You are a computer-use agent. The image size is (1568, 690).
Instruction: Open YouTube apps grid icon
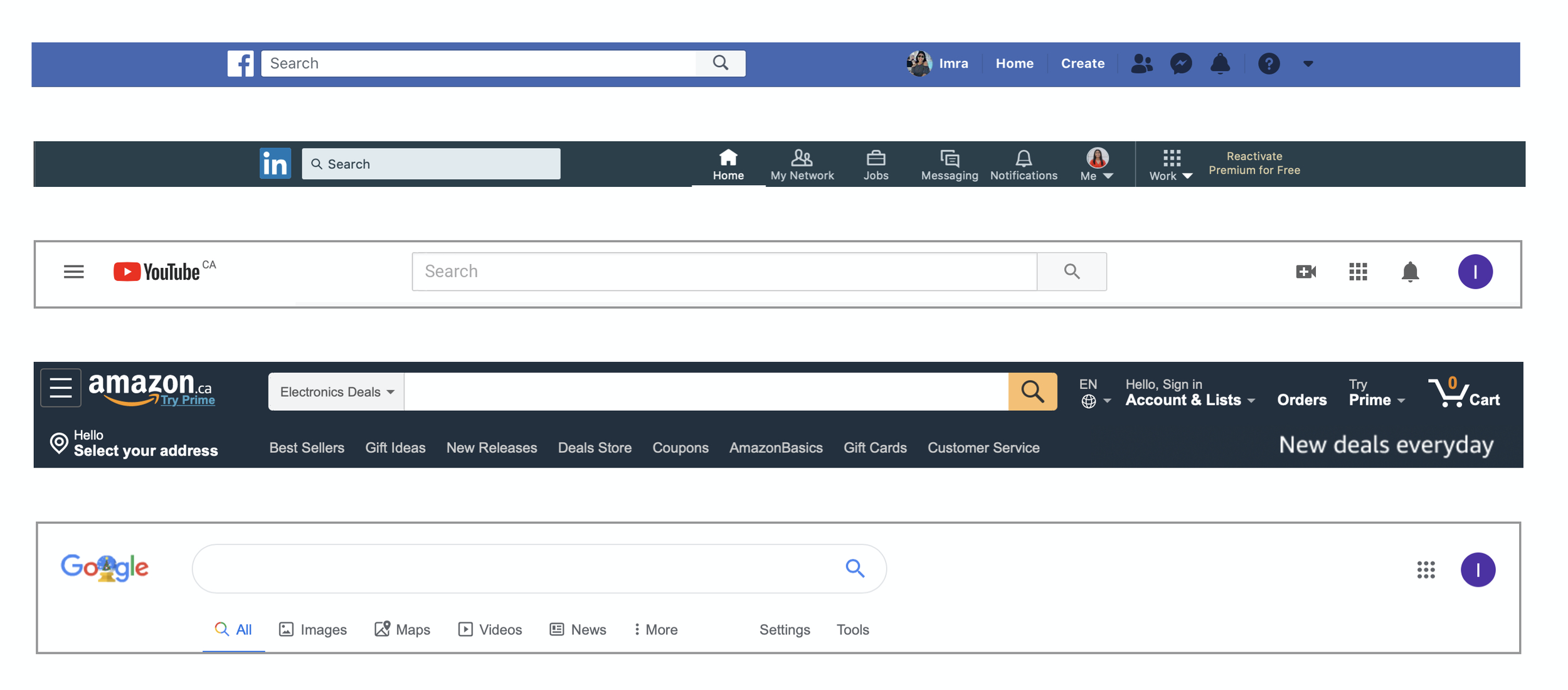1358,272
